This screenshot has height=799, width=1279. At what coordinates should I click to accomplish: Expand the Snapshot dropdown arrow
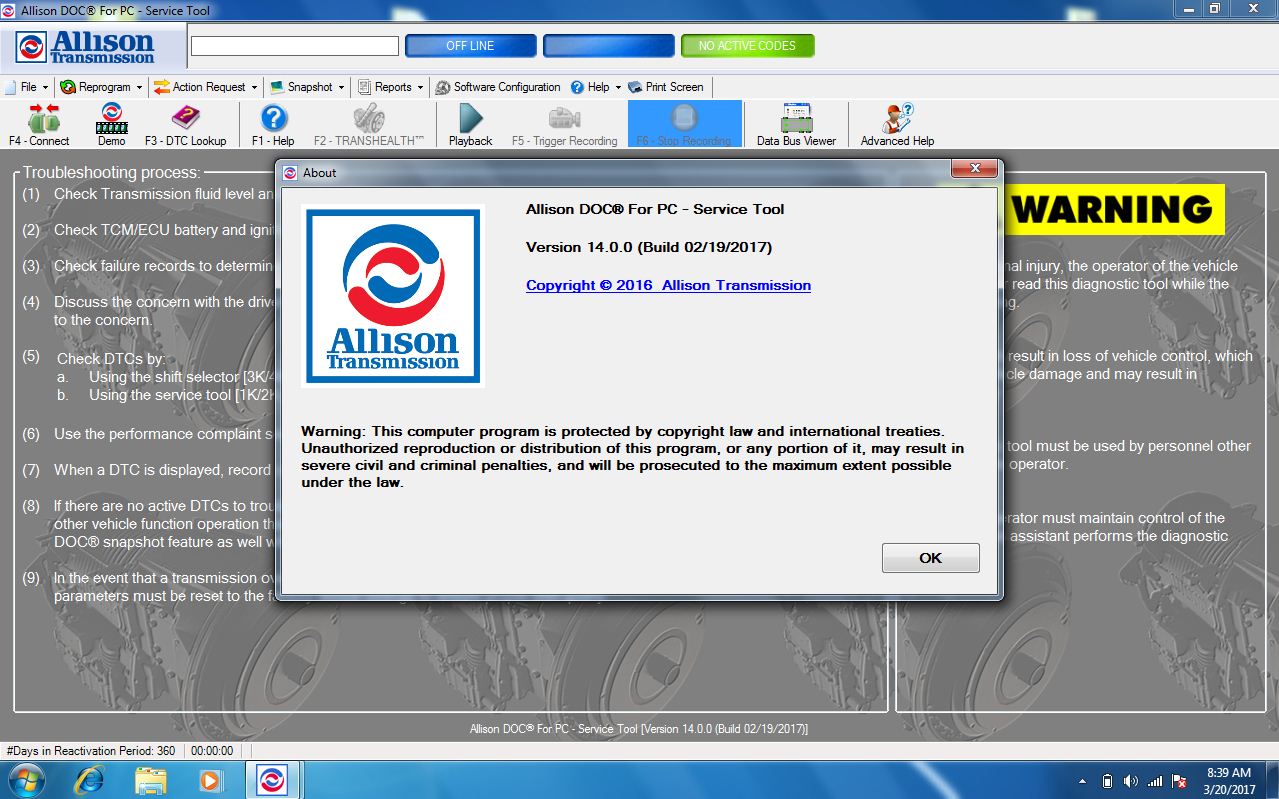(341, 87)
